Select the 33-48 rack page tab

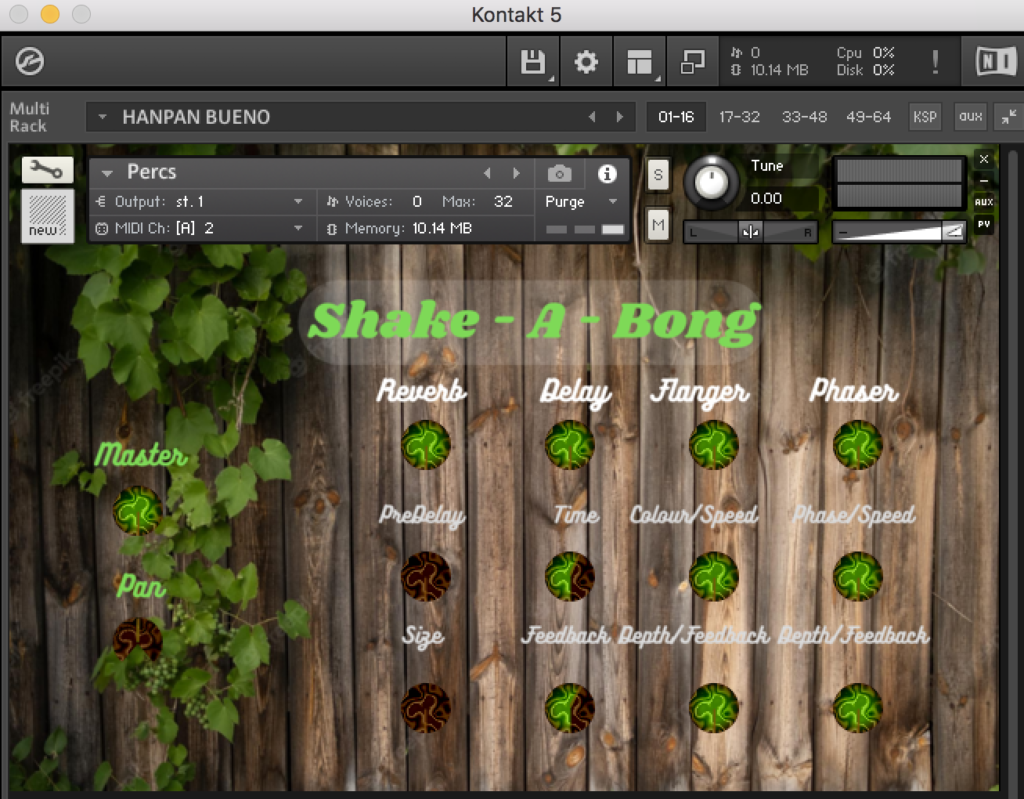[x=805, y=117]
